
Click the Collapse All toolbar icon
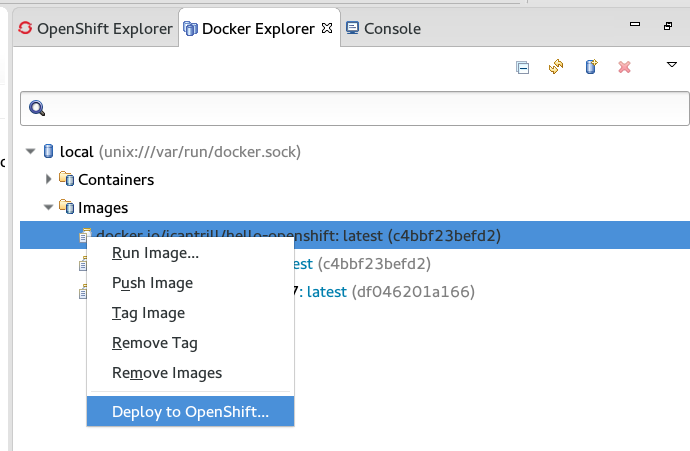coord(522,67)
